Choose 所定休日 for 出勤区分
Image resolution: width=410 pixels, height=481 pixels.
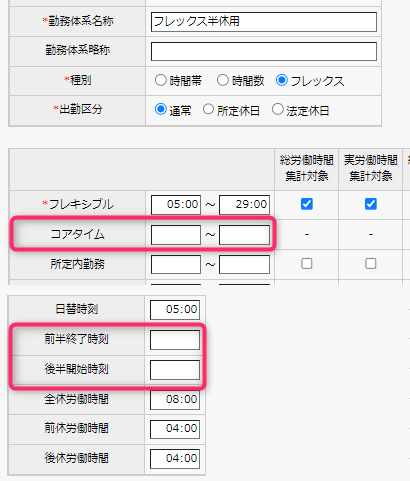click(208, 109)
